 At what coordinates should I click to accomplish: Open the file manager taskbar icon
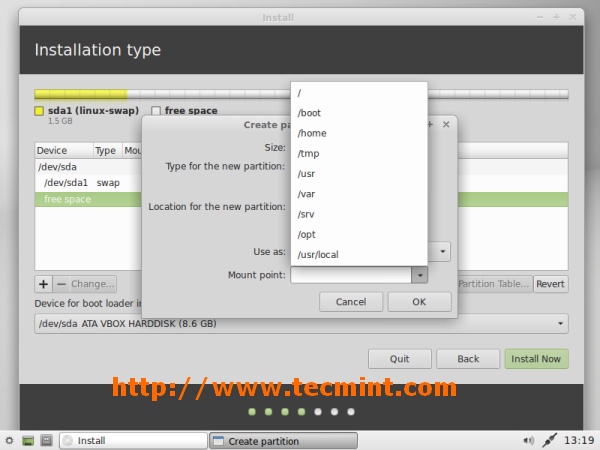coord(46,440)
